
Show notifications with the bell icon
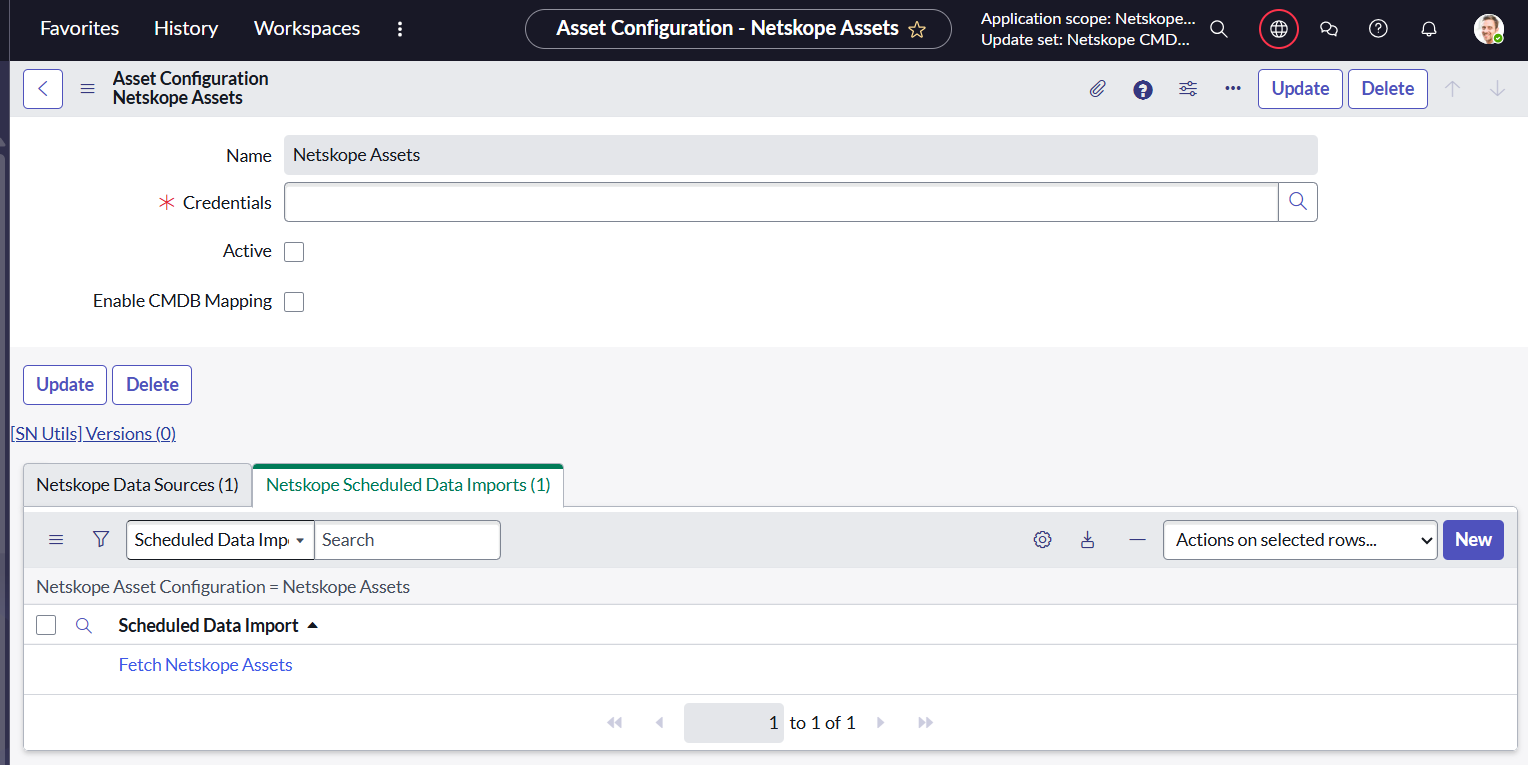[x=1429, y=29]
